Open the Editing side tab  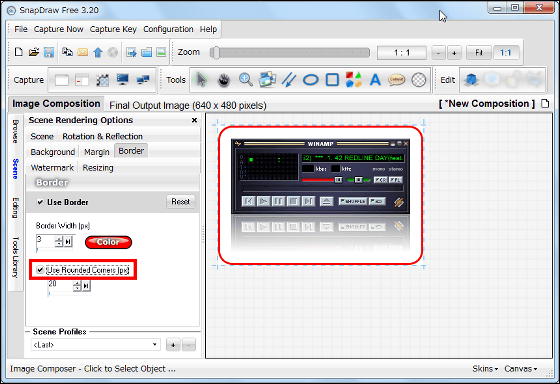point(15,208)
